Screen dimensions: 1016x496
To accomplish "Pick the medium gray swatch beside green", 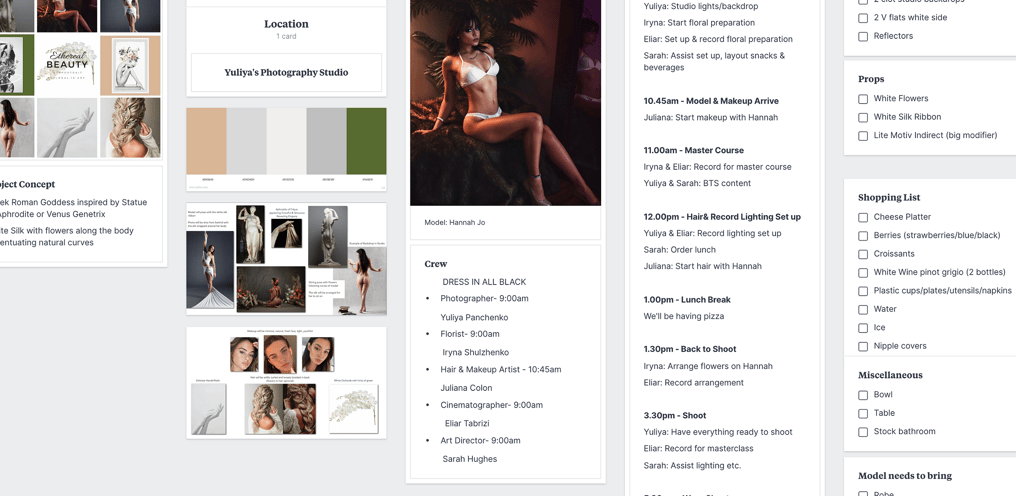I will tap(326, 141).
